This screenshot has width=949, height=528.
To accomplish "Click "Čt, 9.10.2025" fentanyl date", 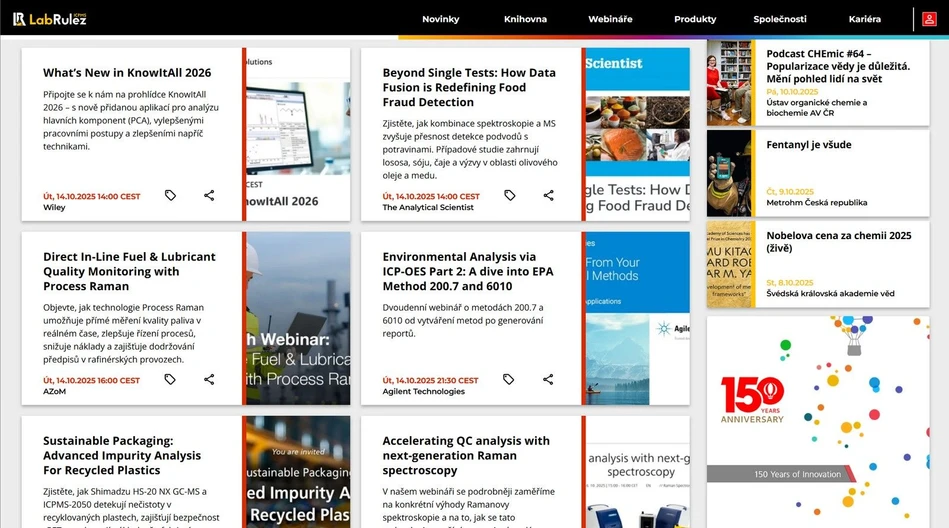I will click(790, 191).
